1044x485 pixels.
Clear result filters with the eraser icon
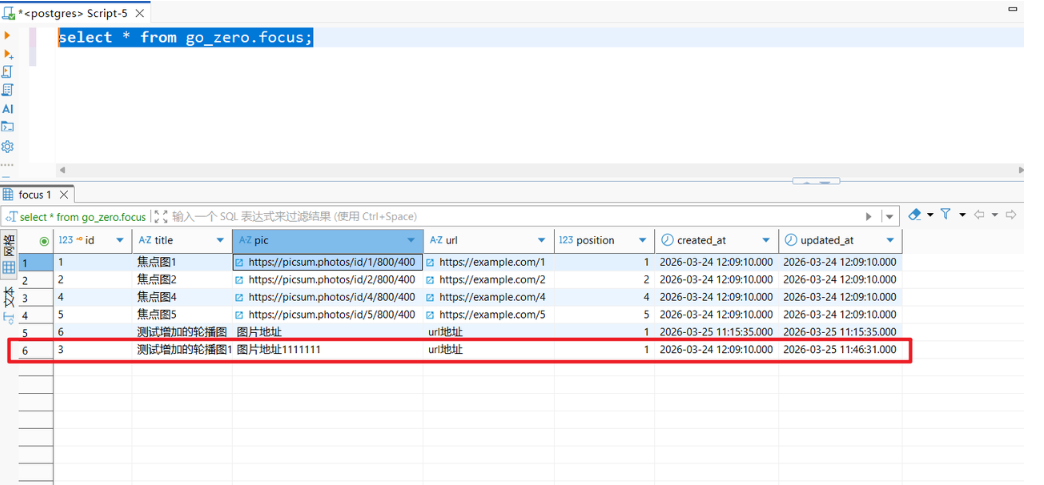915,215
